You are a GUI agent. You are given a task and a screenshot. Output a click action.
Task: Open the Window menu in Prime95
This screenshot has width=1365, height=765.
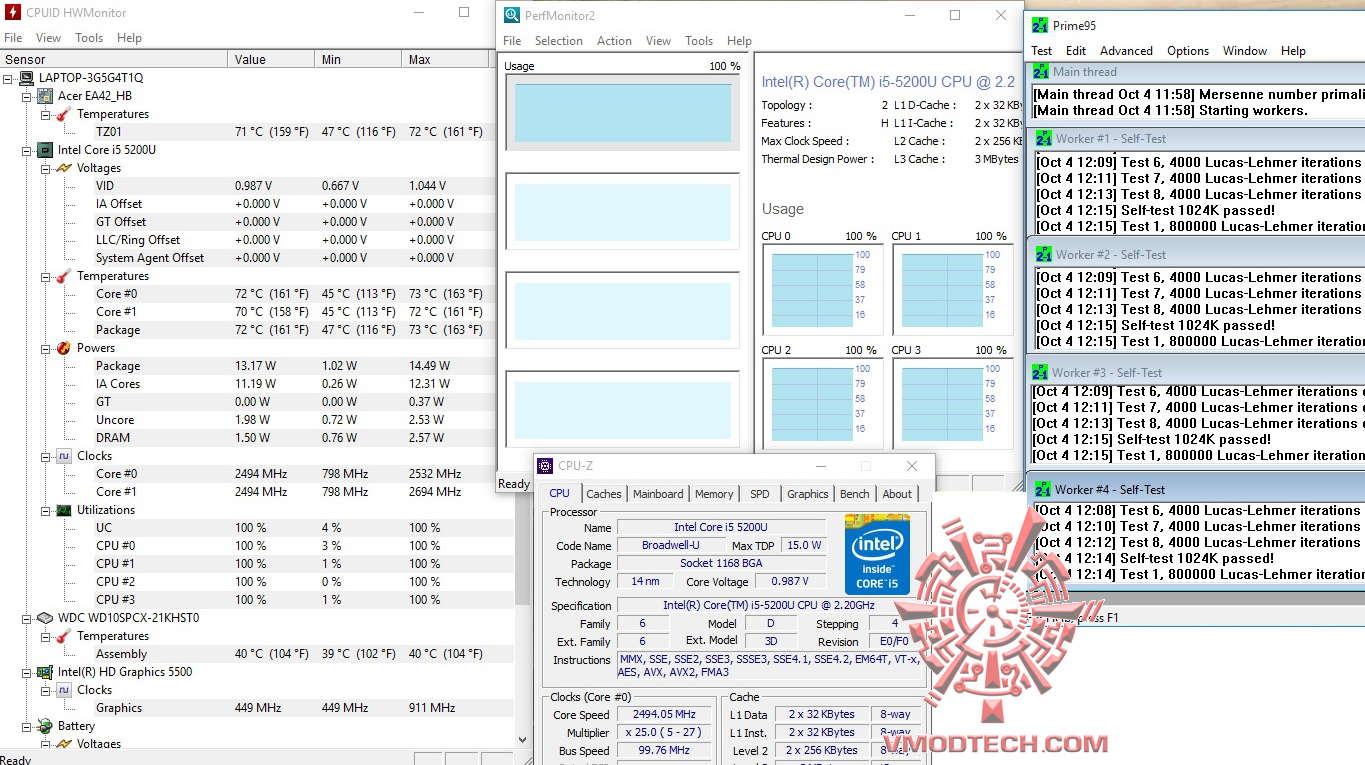(x=1245, y=51)
